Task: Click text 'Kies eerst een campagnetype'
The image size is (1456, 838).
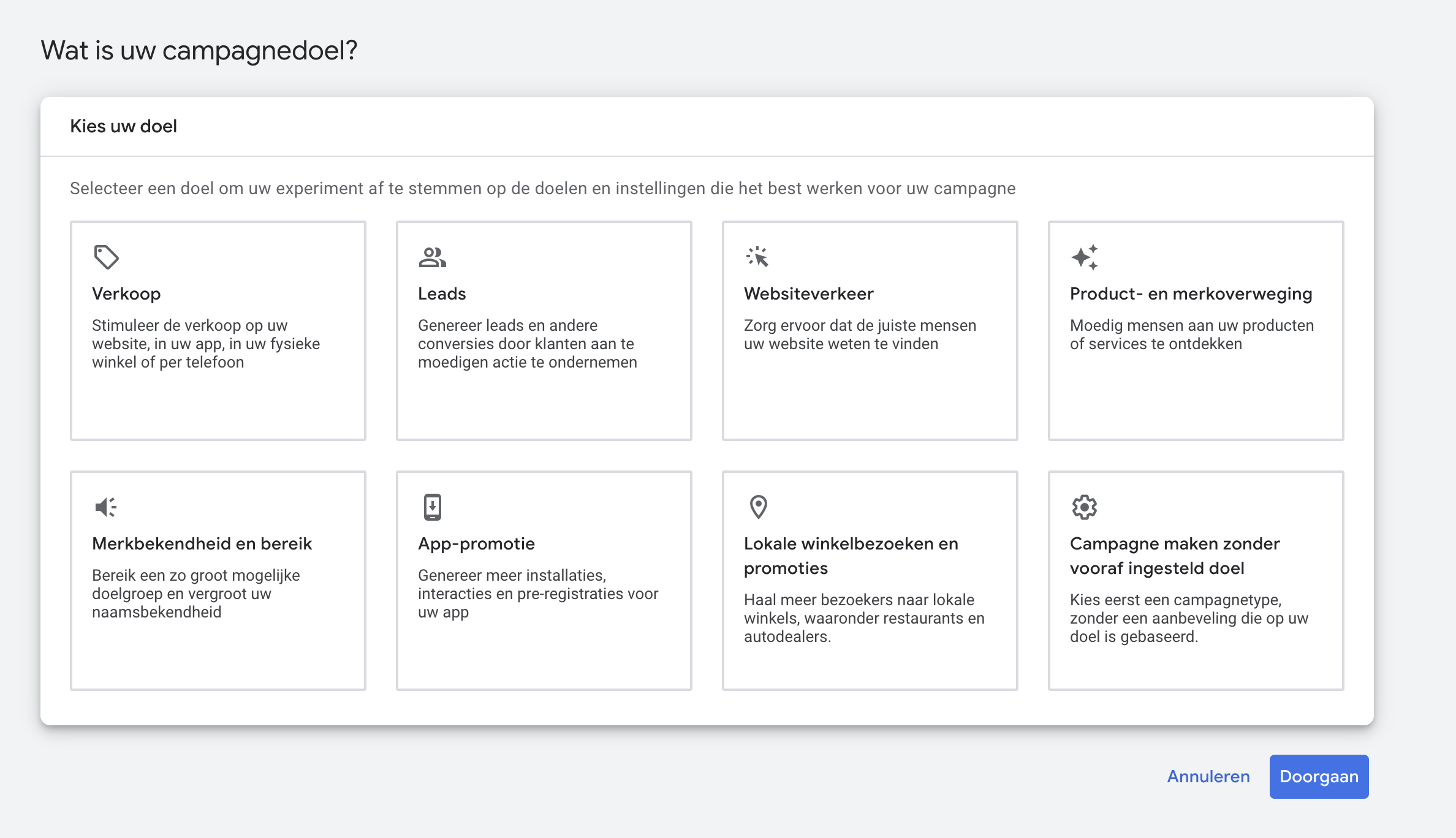Action: coord(1189,618)
